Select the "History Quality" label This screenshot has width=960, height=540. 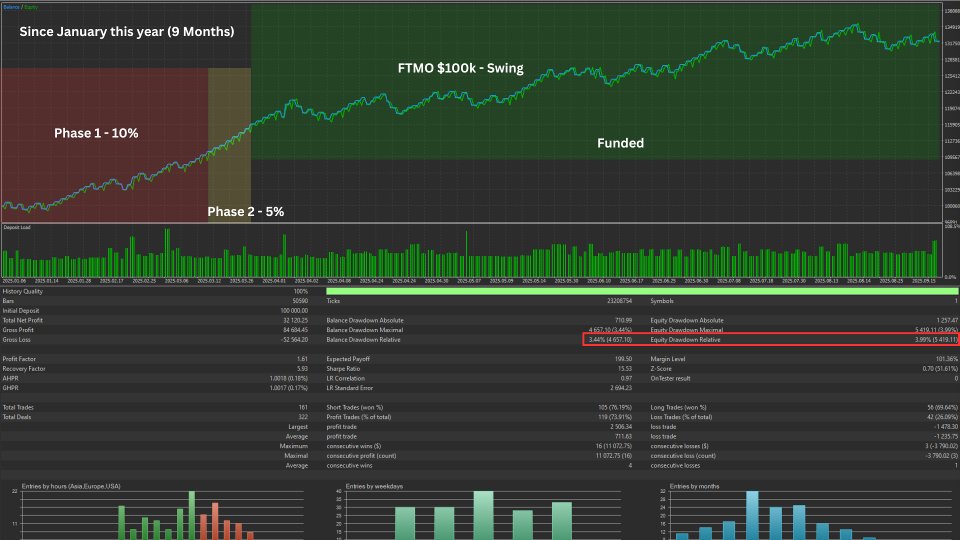23,291
